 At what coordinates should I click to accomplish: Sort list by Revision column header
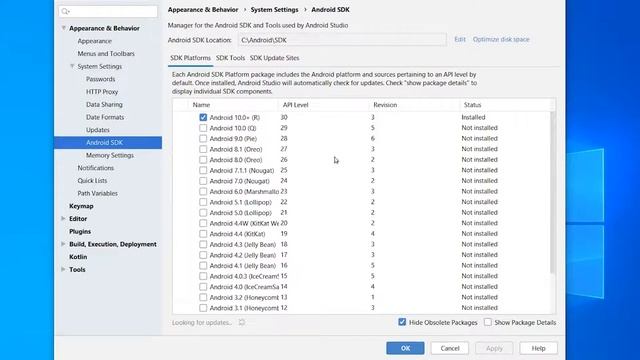point(415,105)
